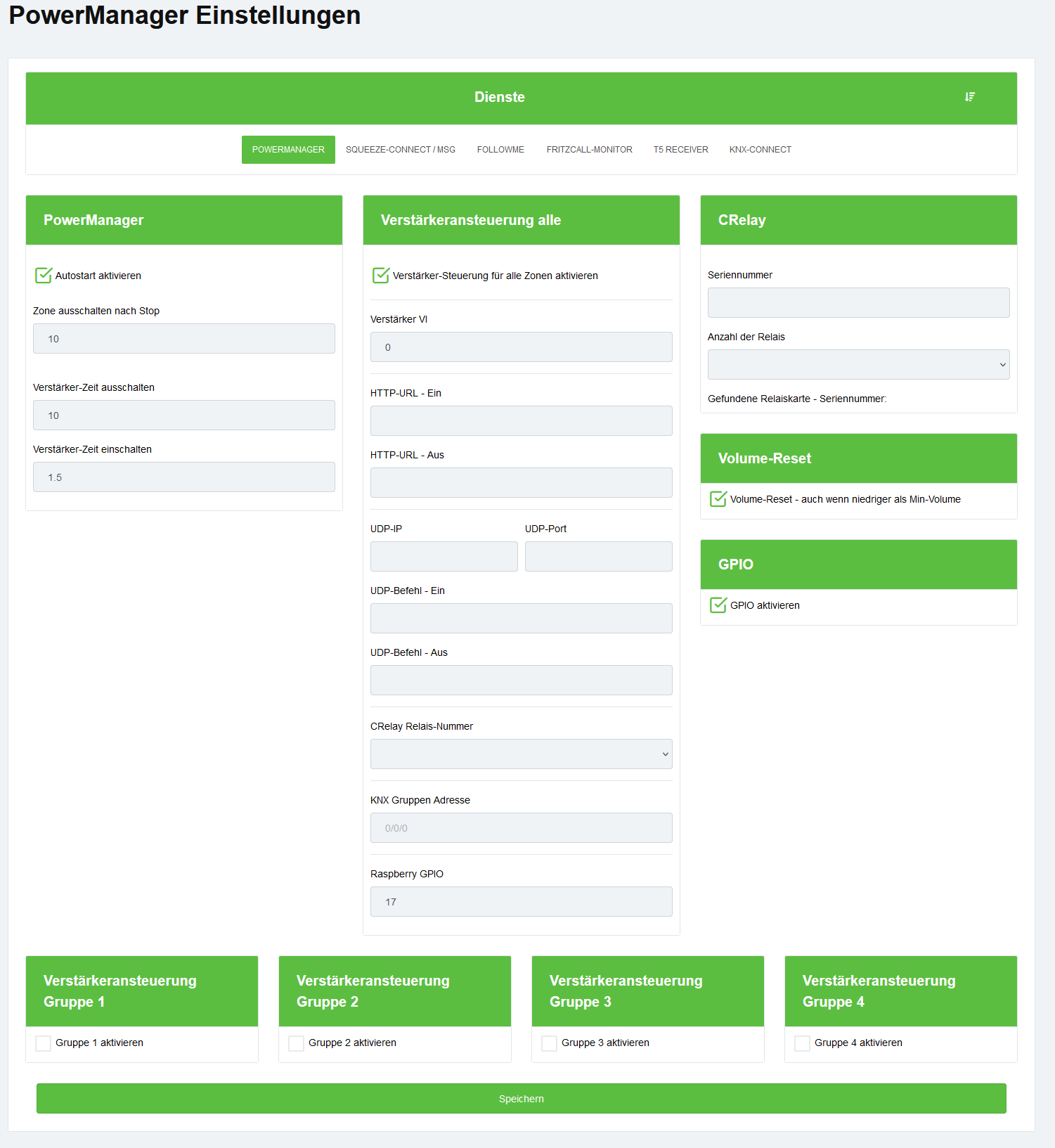The height and width of the screenshot is (1148, 1055).
Task: Toggle Volume-Reset auch wenn niedriger checkbox
Action: [x=718, y=499]
